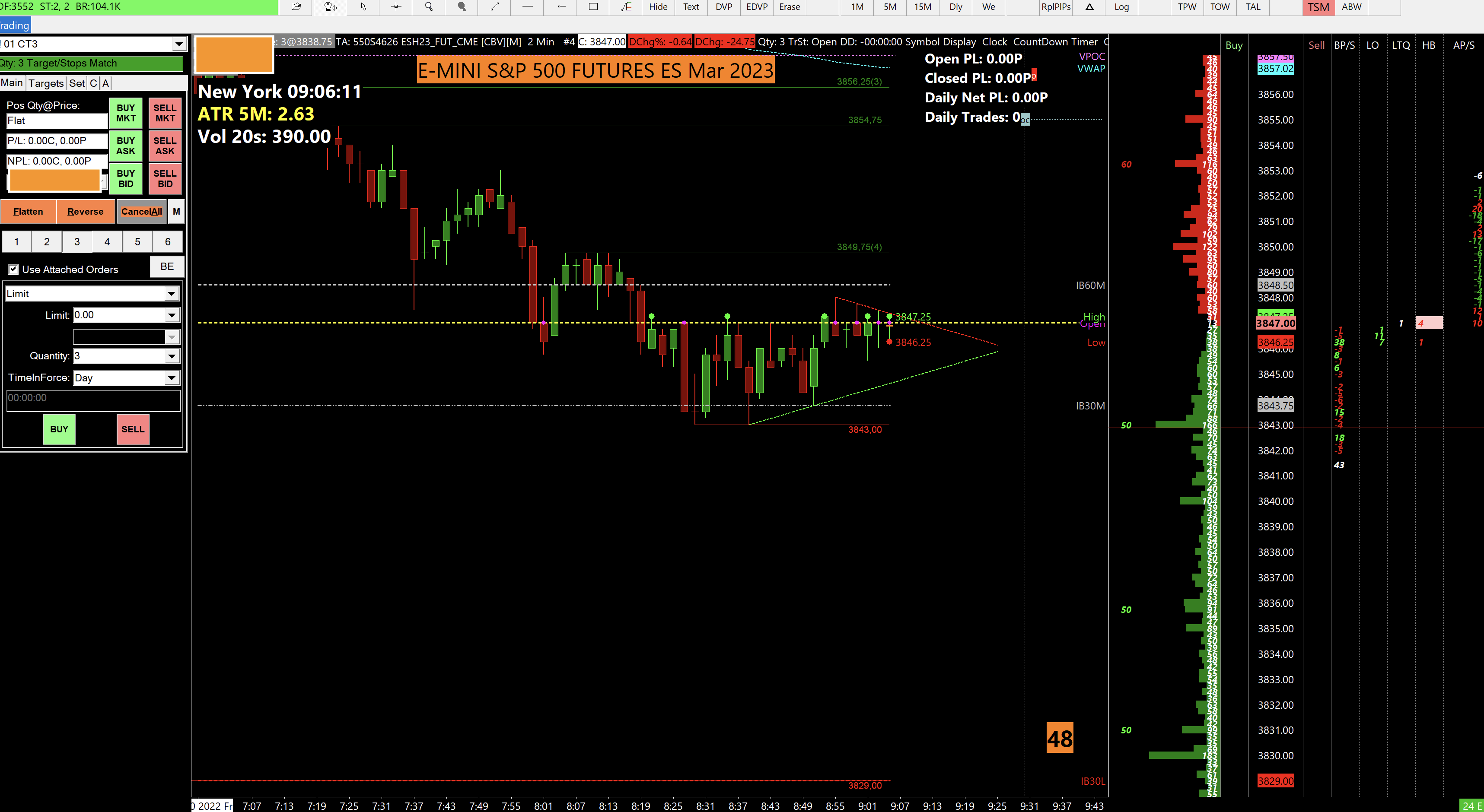Open the Limit order type dropdown

point(171,294)
